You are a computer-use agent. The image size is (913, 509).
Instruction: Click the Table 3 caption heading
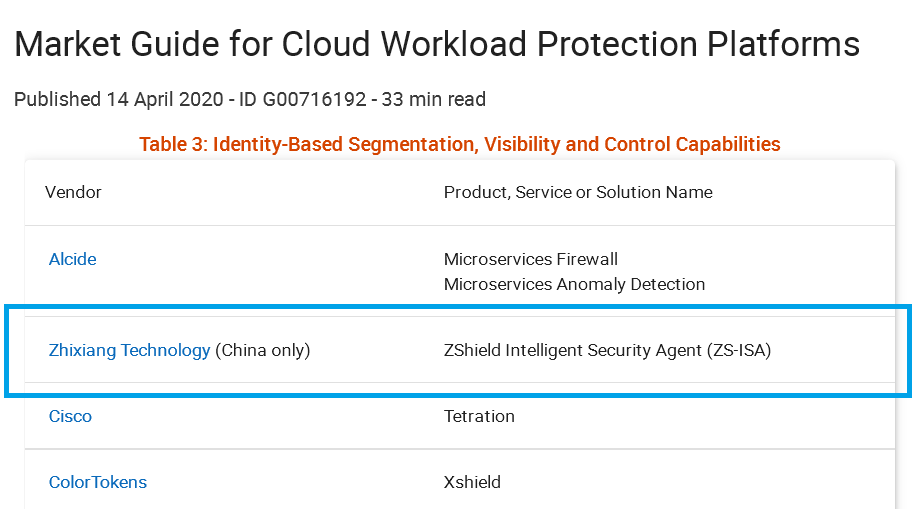pos(459,144)
